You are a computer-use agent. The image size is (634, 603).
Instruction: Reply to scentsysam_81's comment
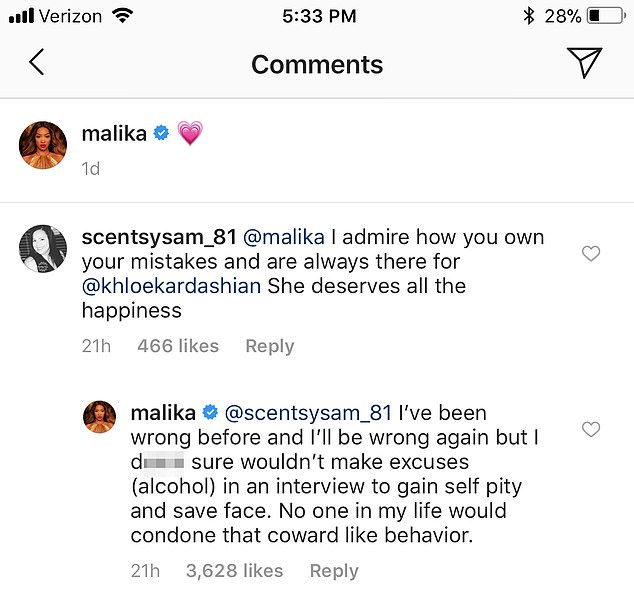[x=270, y=346]
